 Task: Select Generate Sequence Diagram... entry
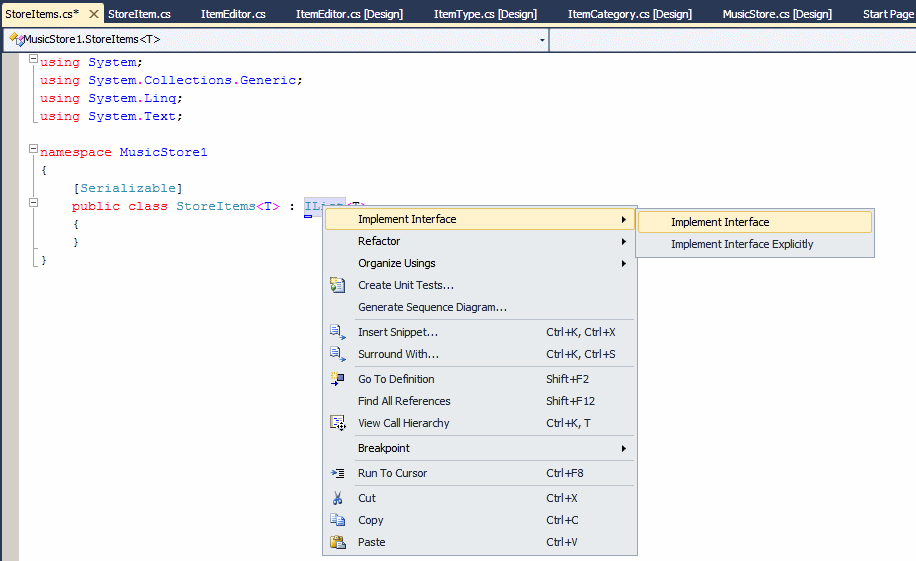click(x=480, y=307)
